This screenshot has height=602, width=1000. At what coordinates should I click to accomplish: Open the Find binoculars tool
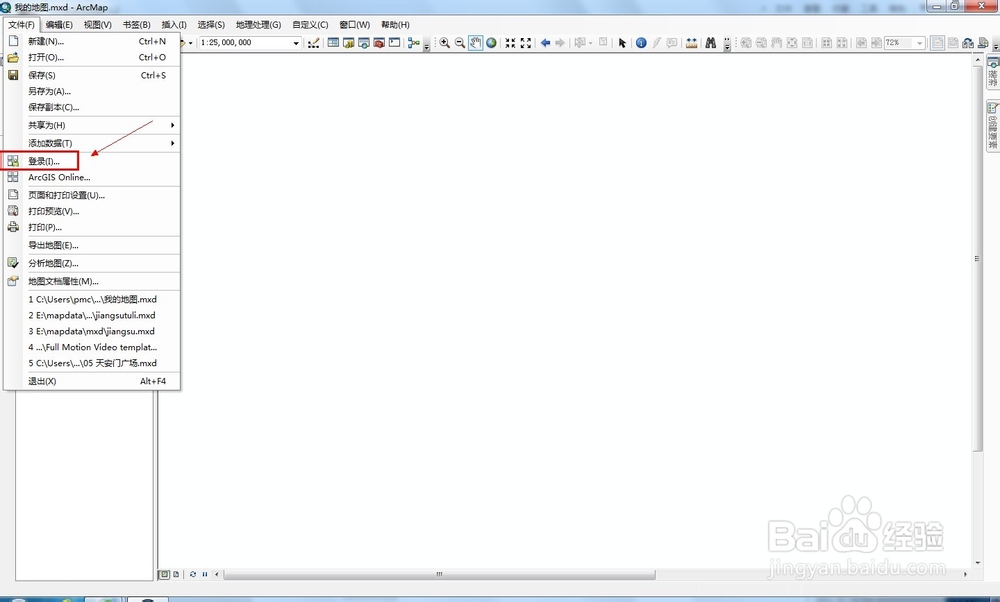coord(710,43)
